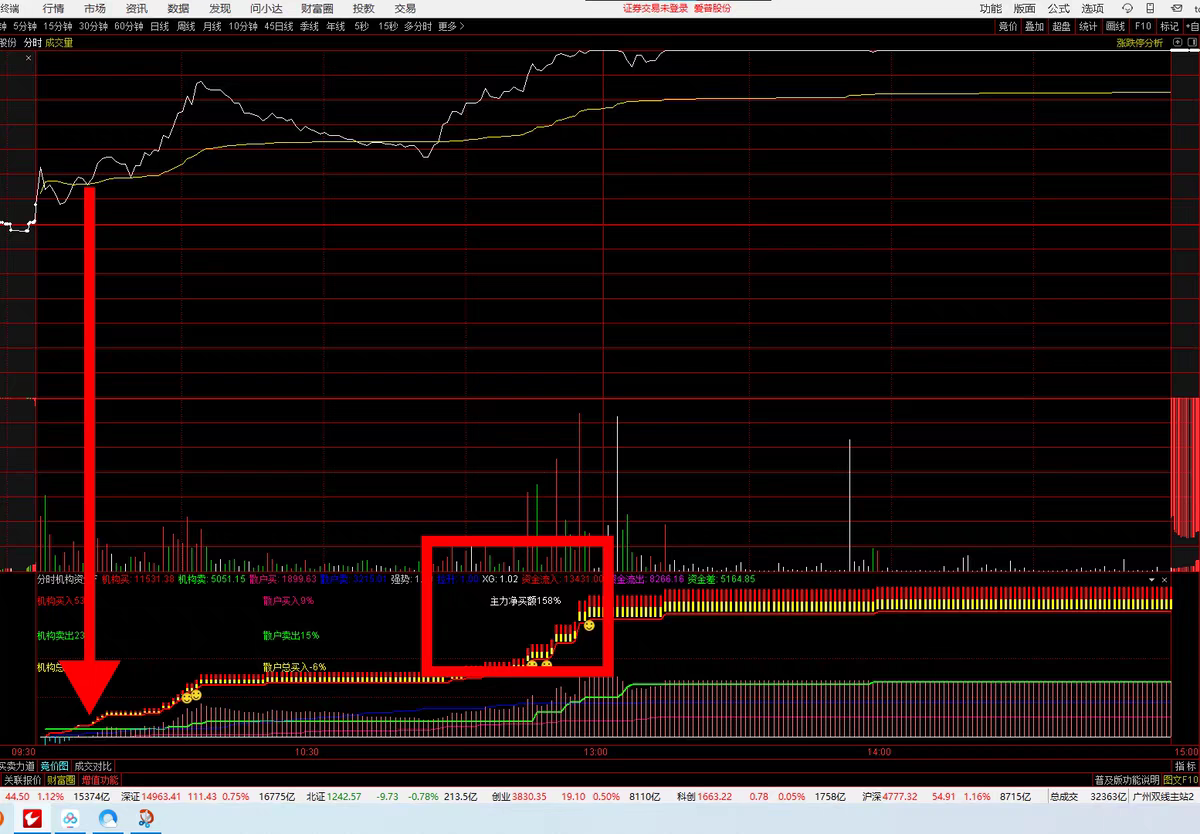1200x834 pixels.
Task: Click the 标记 toolbar button
Action: (x=1169, y=26)
